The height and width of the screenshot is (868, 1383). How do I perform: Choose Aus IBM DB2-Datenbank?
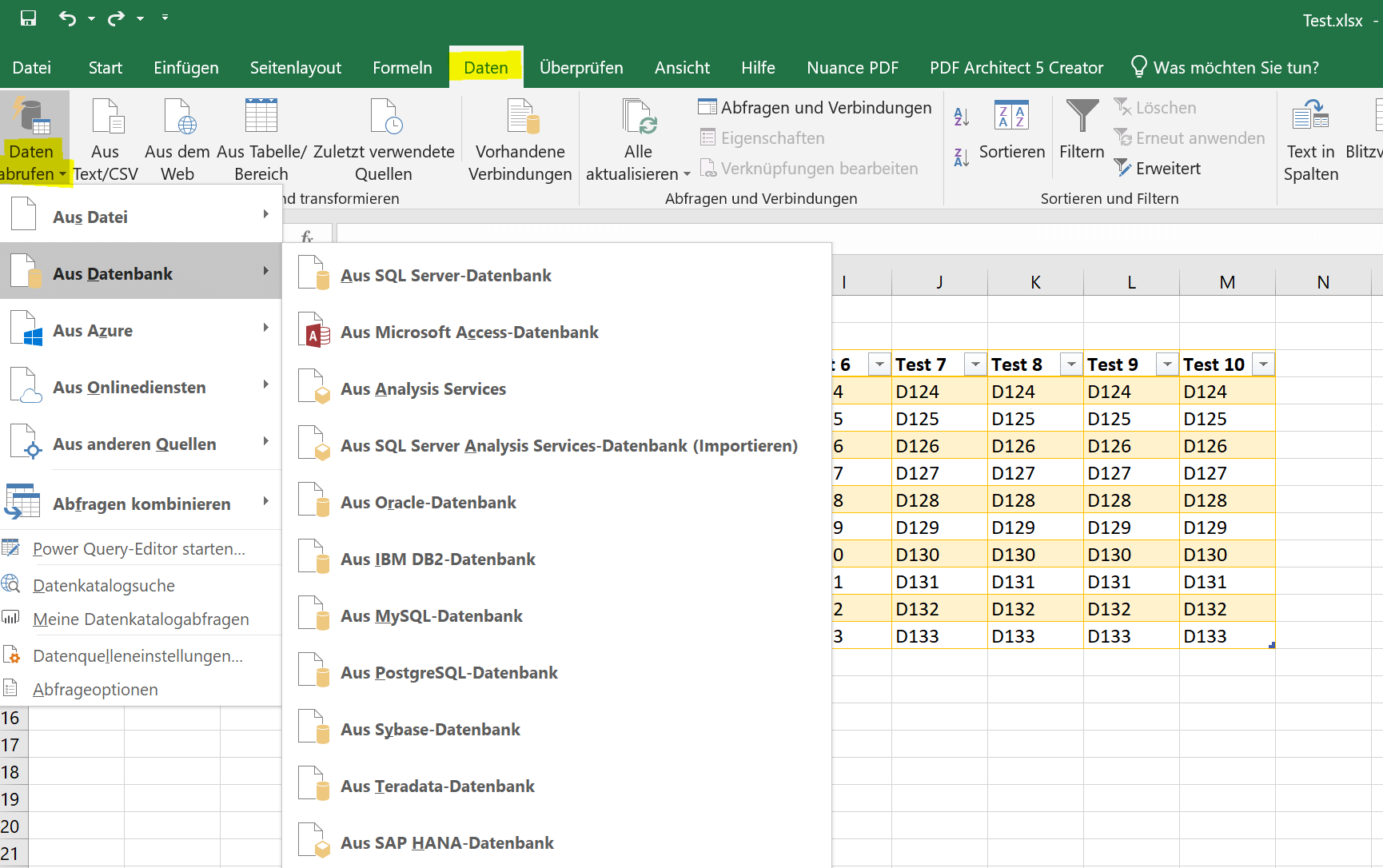point(556,559)
